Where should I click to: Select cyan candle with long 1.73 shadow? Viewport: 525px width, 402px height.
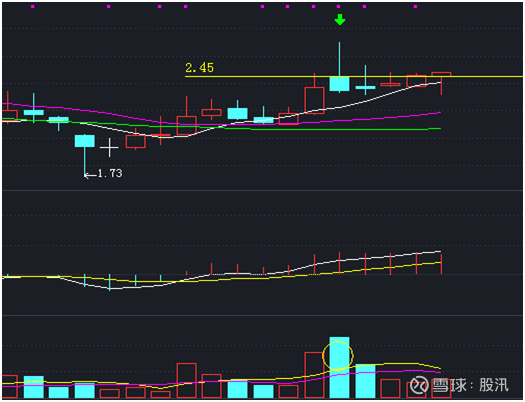[84, 141]
